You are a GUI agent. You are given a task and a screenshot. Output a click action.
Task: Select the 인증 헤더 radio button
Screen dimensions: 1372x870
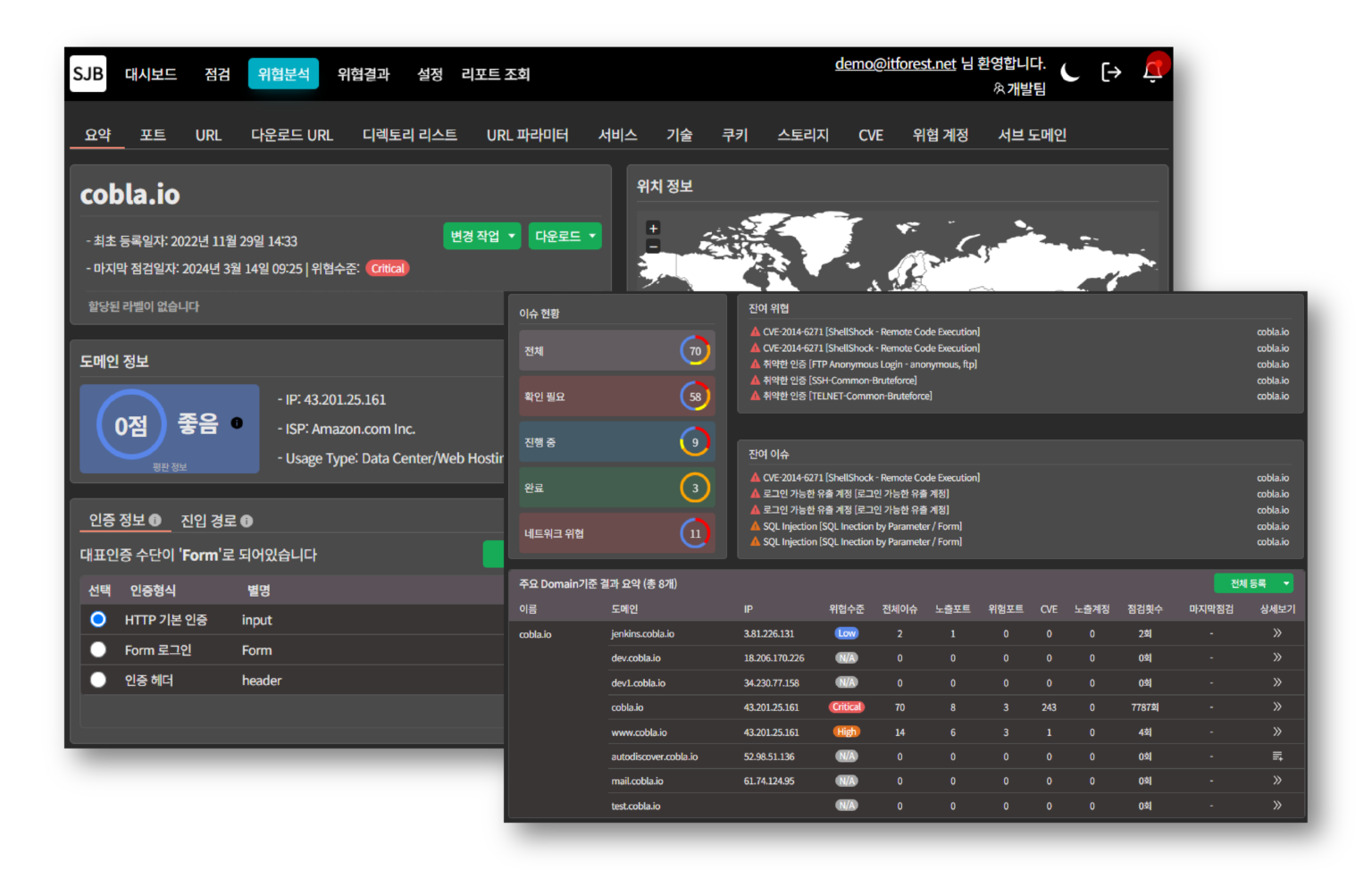tap(98, 681)
